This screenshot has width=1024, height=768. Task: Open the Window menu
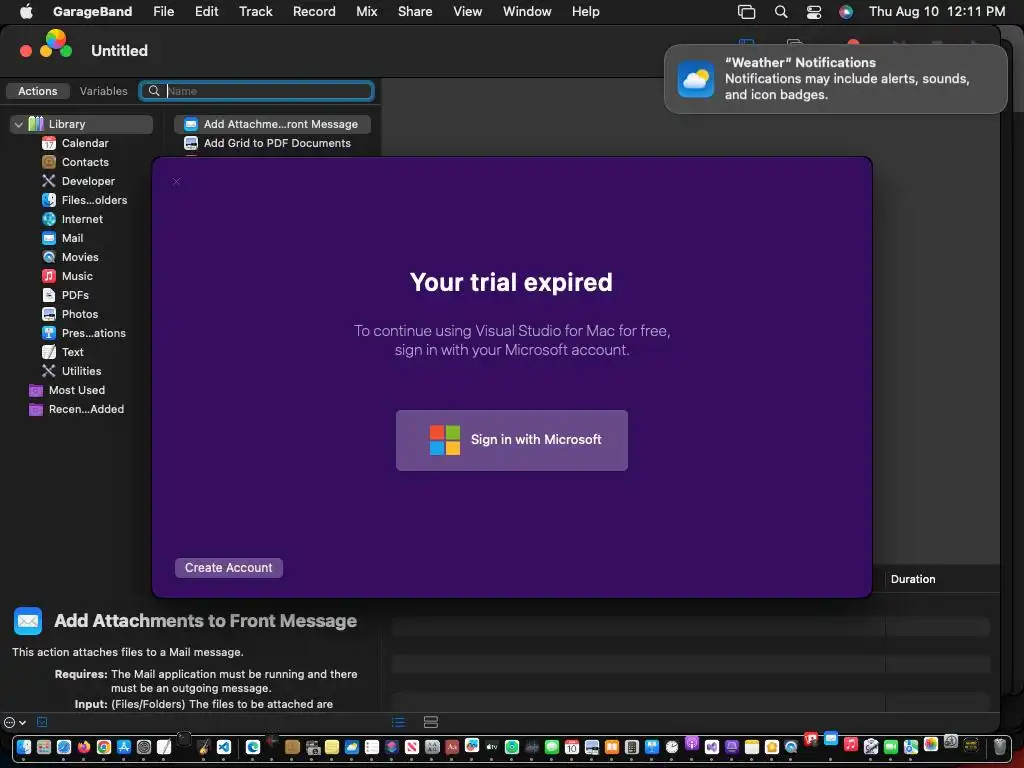527,12
